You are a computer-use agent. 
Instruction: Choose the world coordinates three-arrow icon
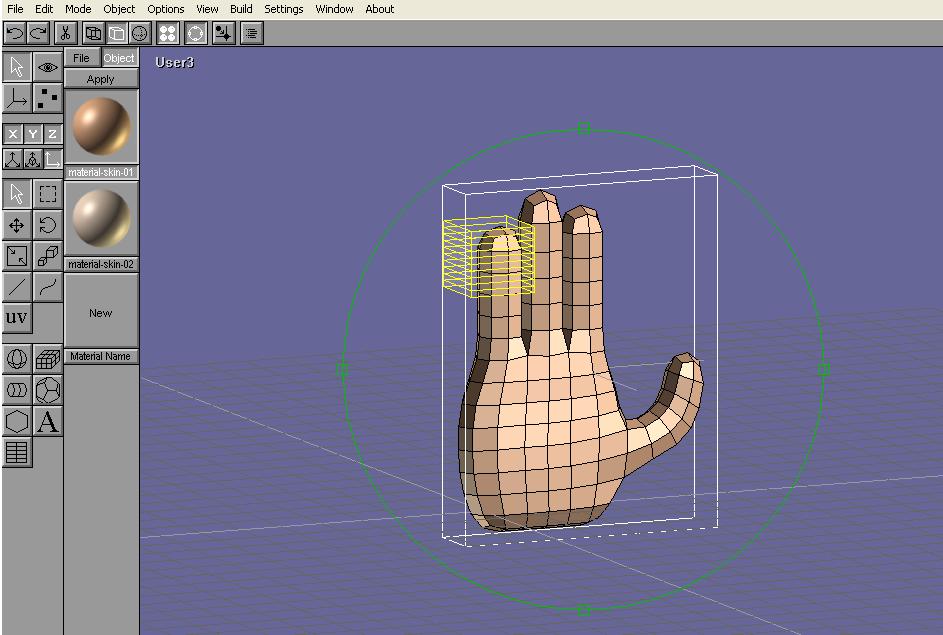point(13,159)
